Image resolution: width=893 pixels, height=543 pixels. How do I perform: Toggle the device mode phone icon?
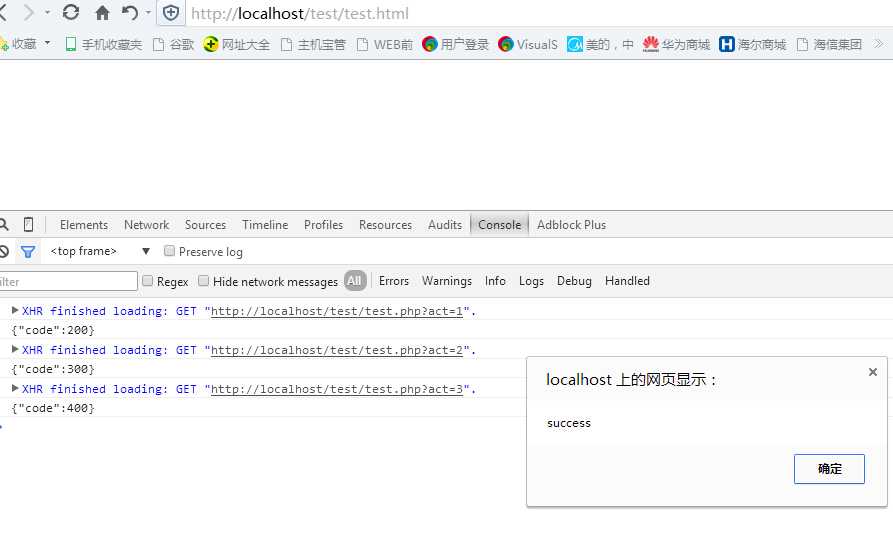28,224
